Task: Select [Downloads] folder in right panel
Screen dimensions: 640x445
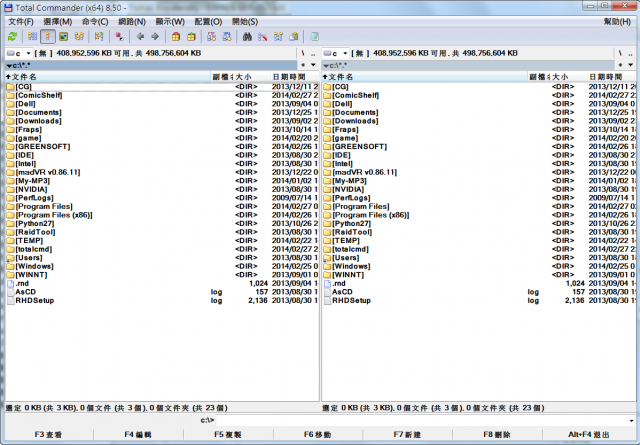Action: (479, 121)
